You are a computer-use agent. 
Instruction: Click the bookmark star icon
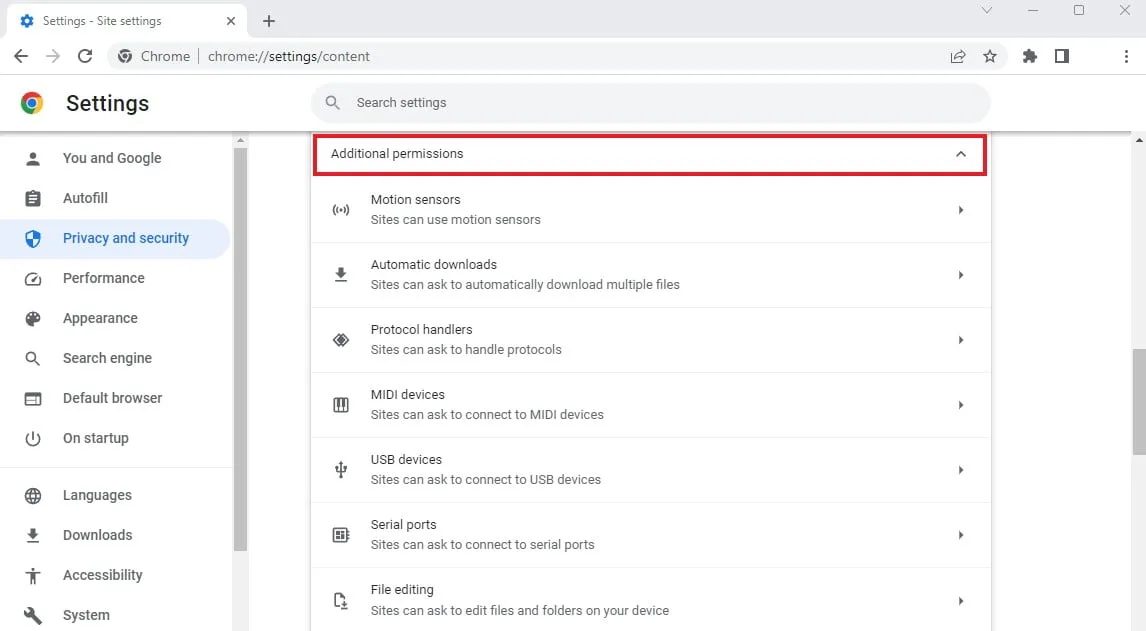(x=990, y=56)
